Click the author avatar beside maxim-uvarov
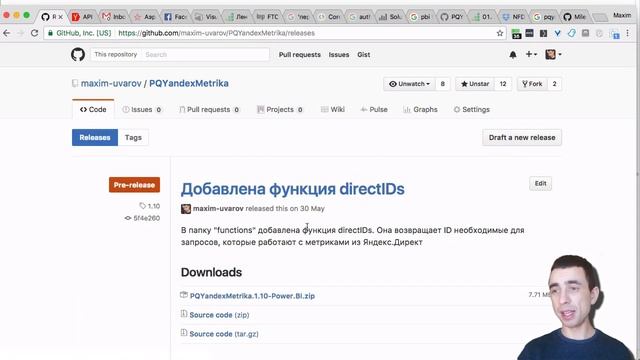Screen dimensions: 640x360 186,209
